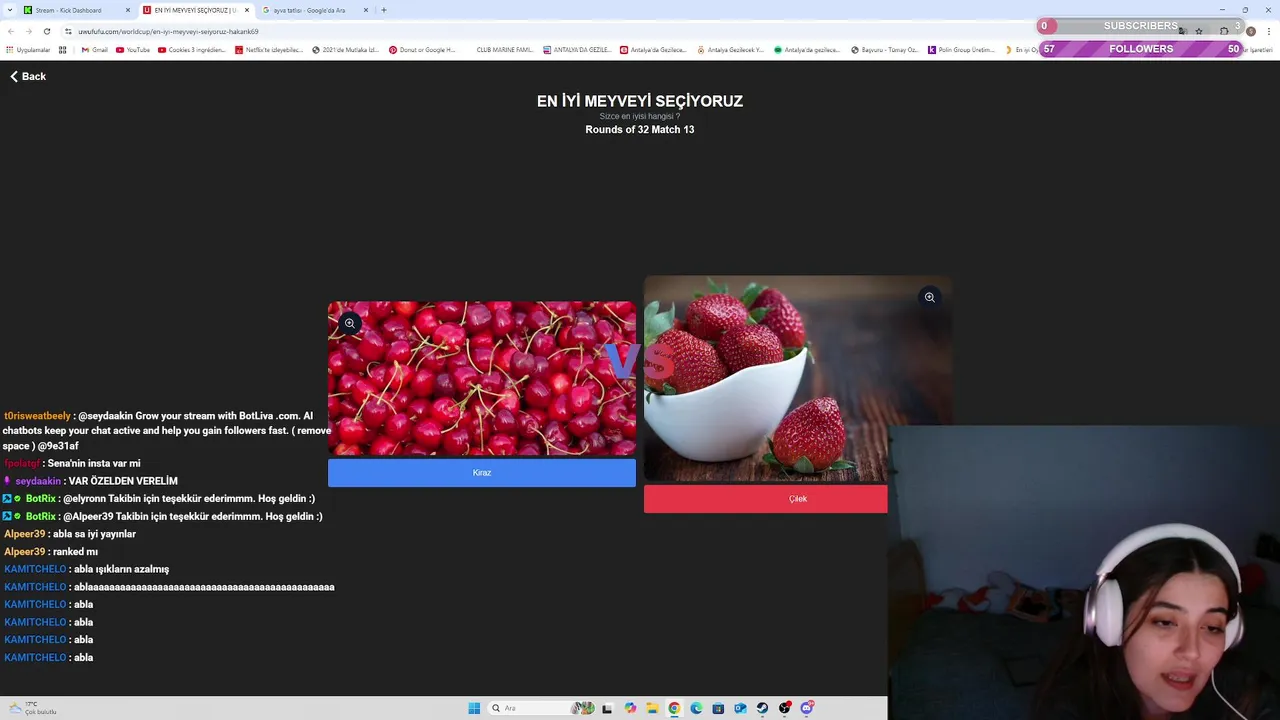
Task: Open Microsoft Edge from the taskbar
Action: coord(696,708)
